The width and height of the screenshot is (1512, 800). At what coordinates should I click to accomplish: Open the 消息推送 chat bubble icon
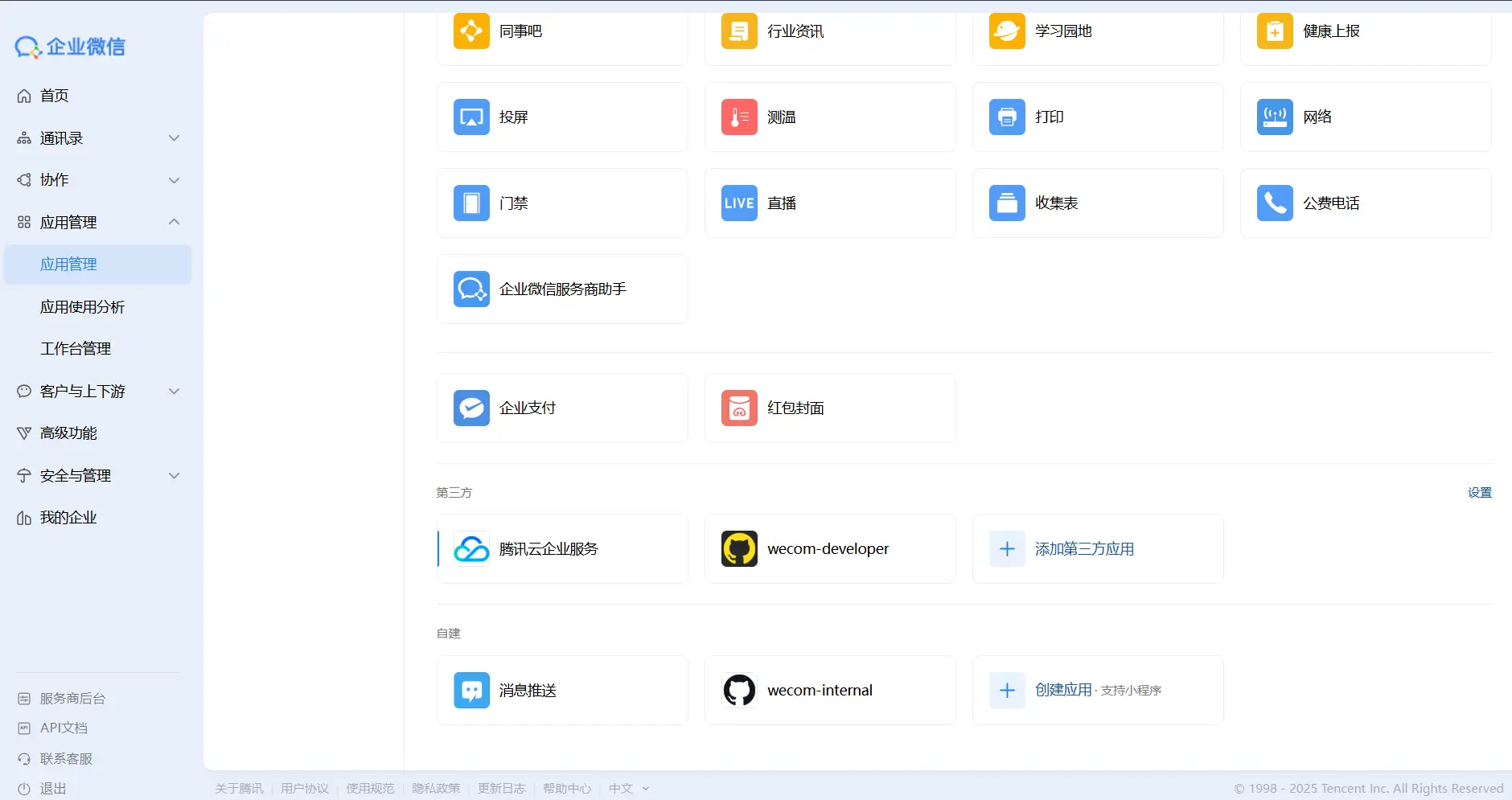coord(471,691)
